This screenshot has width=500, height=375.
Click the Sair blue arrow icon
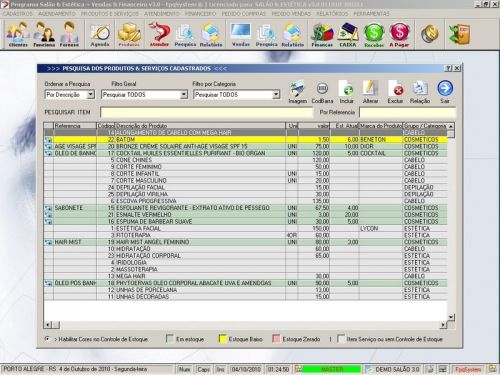[x=445, y=92]
